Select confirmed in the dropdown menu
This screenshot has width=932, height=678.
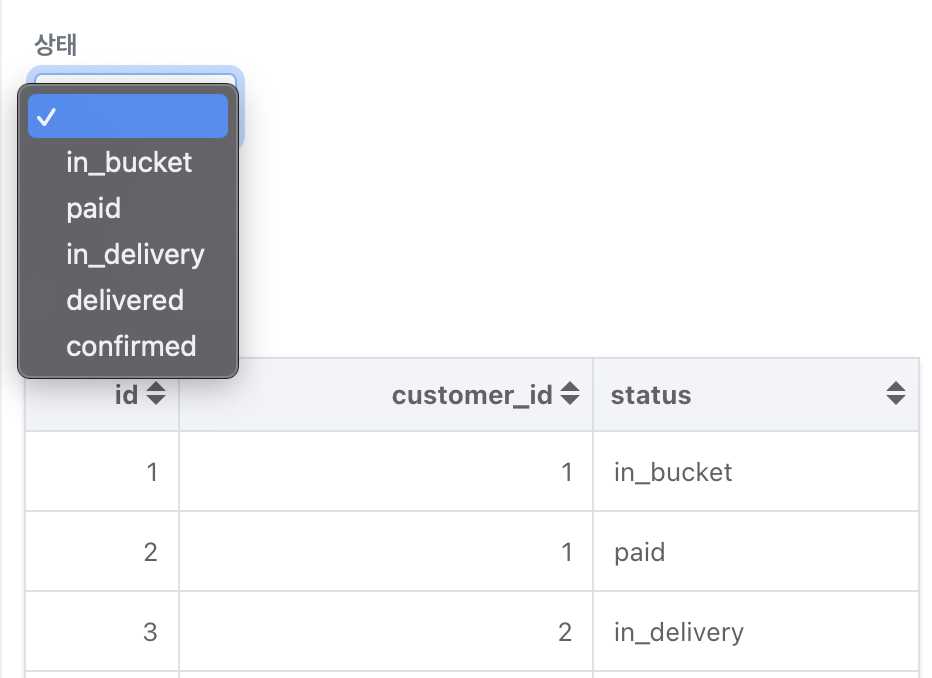coord(131,346)
